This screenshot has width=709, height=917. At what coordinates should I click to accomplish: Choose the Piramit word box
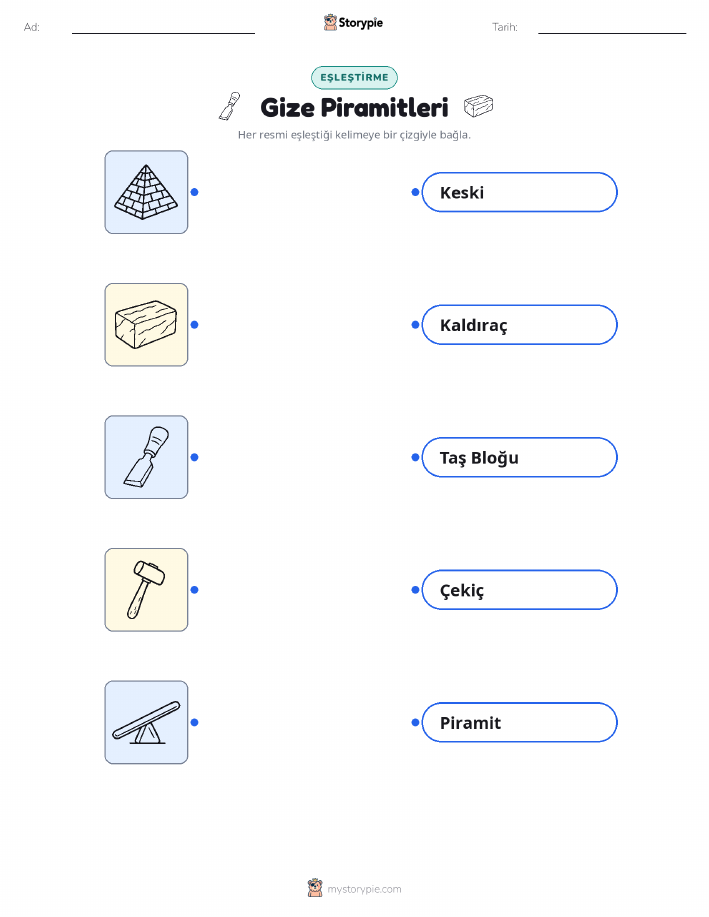point(519,722)
